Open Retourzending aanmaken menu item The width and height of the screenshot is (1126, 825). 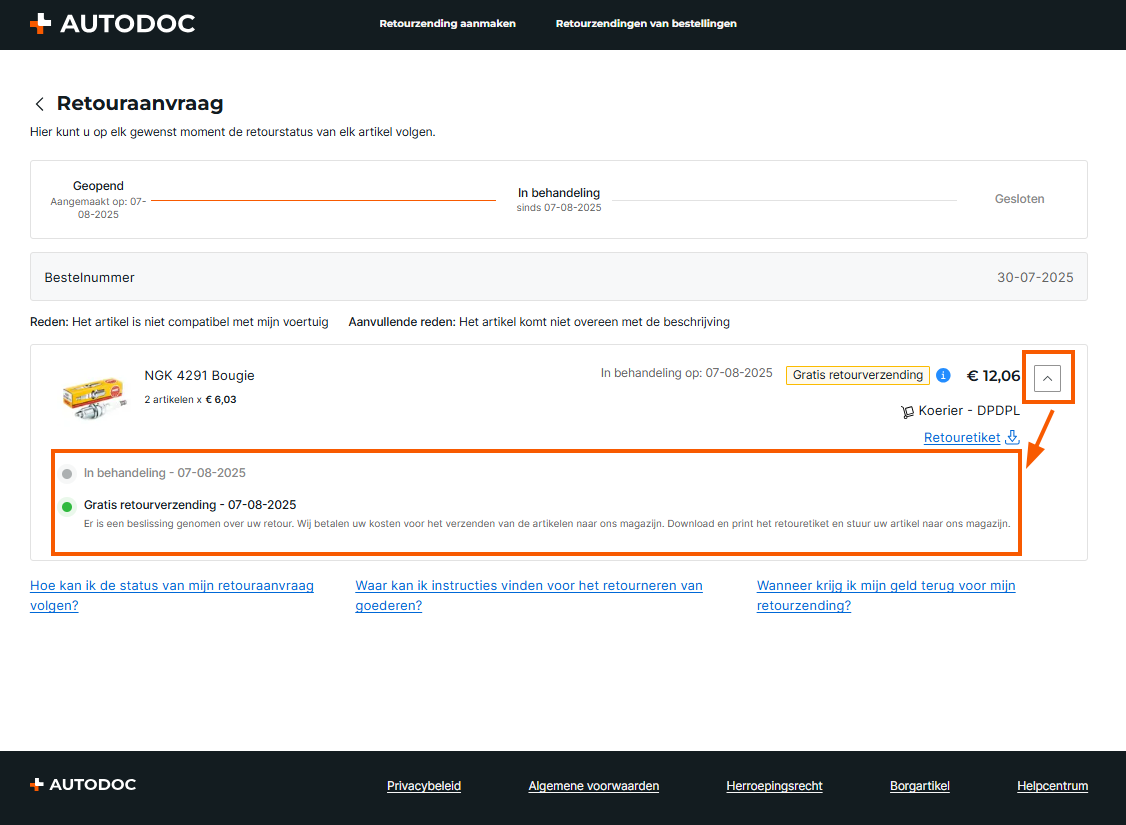point(447,24)
